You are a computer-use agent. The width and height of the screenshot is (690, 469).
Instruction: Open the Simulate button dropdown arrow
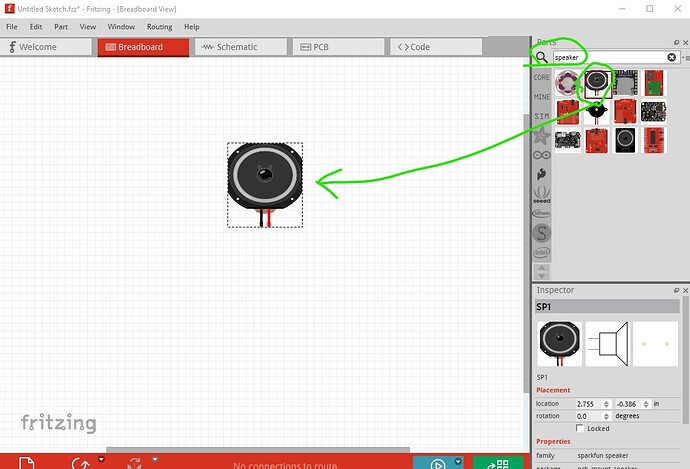coord(457,461)
